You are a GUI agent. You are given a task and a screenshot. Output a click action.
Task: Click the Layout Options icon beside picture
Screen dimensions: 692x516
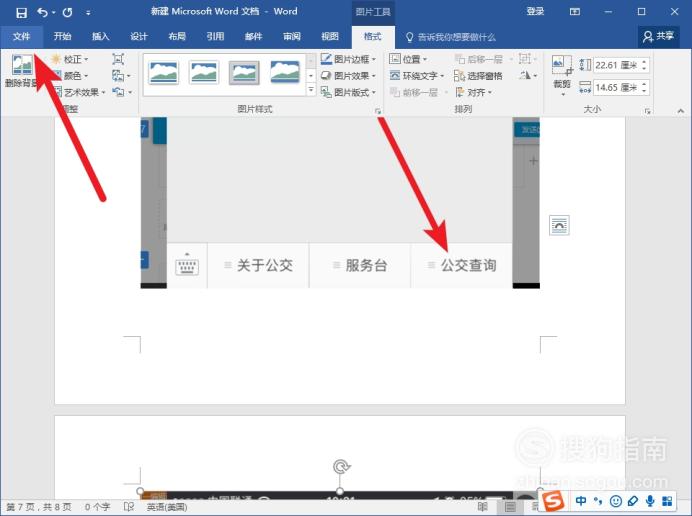559,225
